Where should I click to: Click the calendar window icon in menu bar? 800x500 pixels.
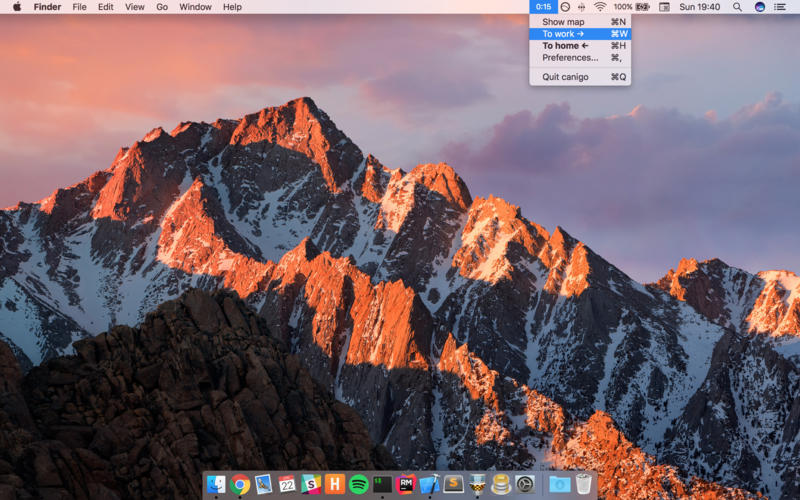[664, 7]
